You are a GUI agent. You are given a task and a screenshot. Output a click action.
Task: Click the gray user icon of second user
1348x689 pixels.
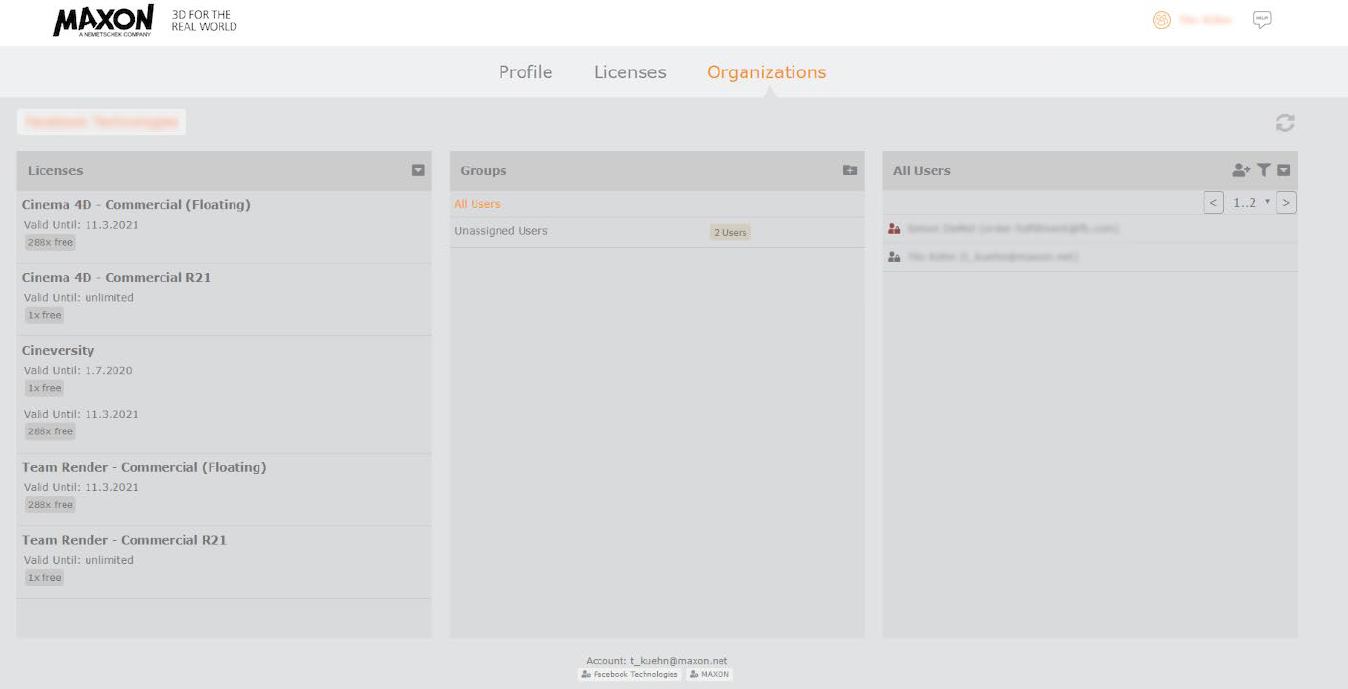(x=894, y=257)
